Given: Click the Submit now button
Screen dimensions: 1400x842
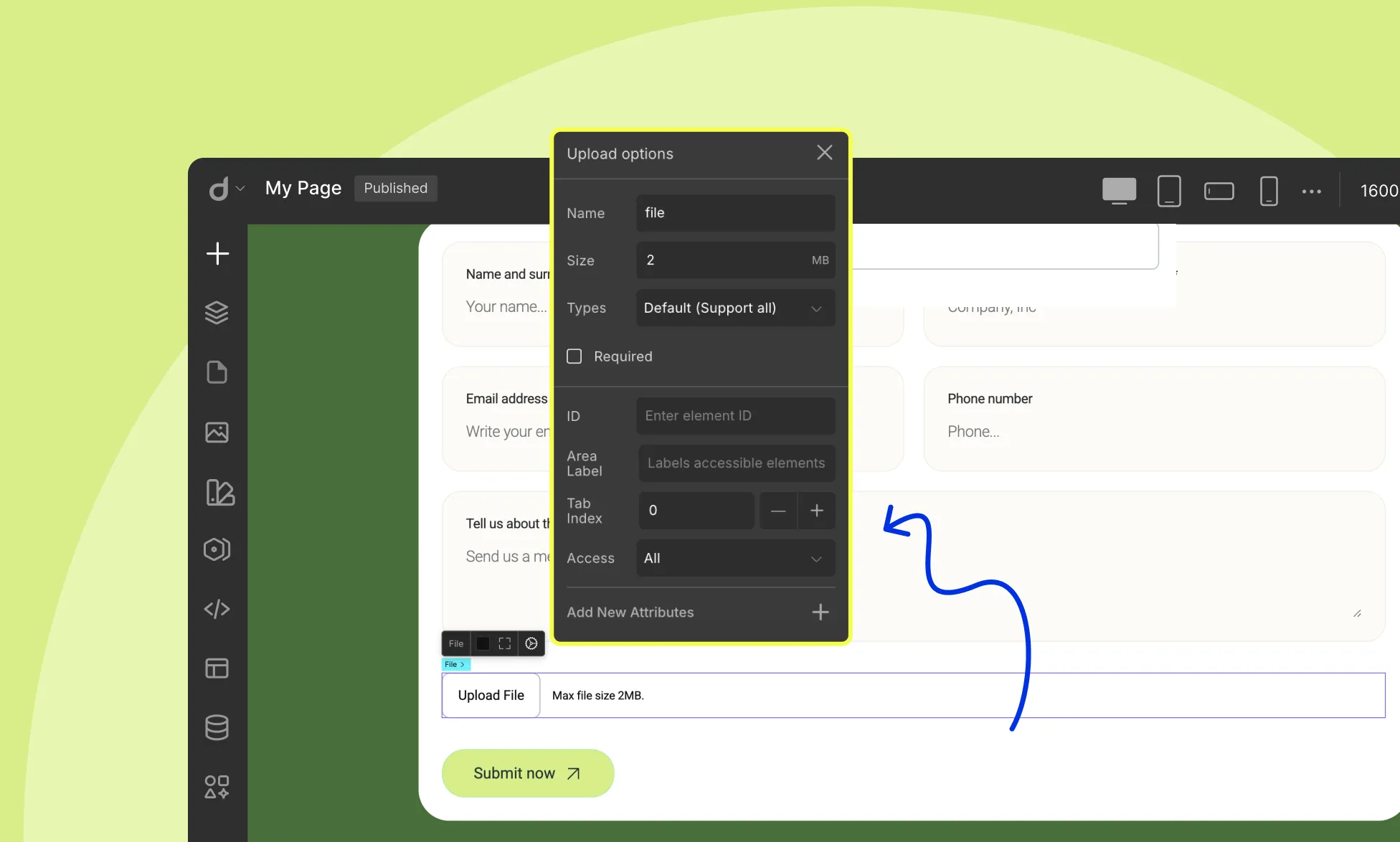Looking at the screenshot, I should (x=528, y=773).
